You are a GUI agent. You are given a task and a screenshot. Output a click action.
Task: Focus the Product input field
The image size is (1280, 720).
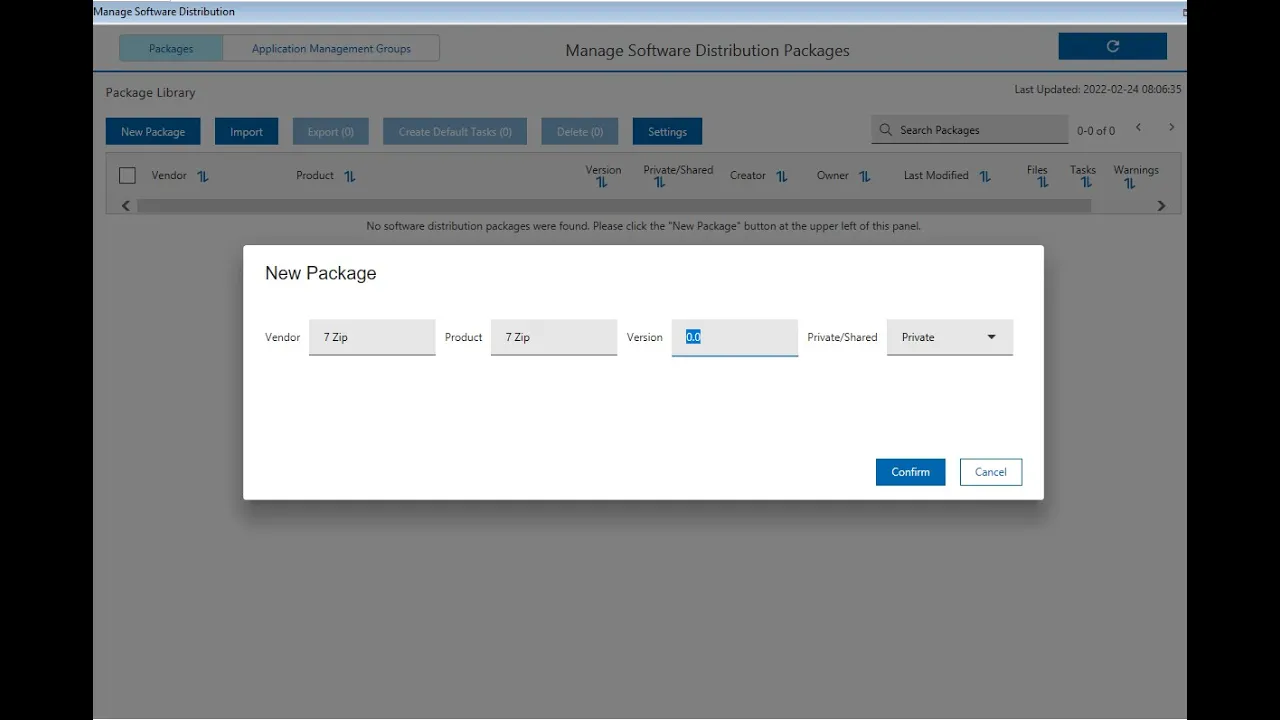[554, 337]
